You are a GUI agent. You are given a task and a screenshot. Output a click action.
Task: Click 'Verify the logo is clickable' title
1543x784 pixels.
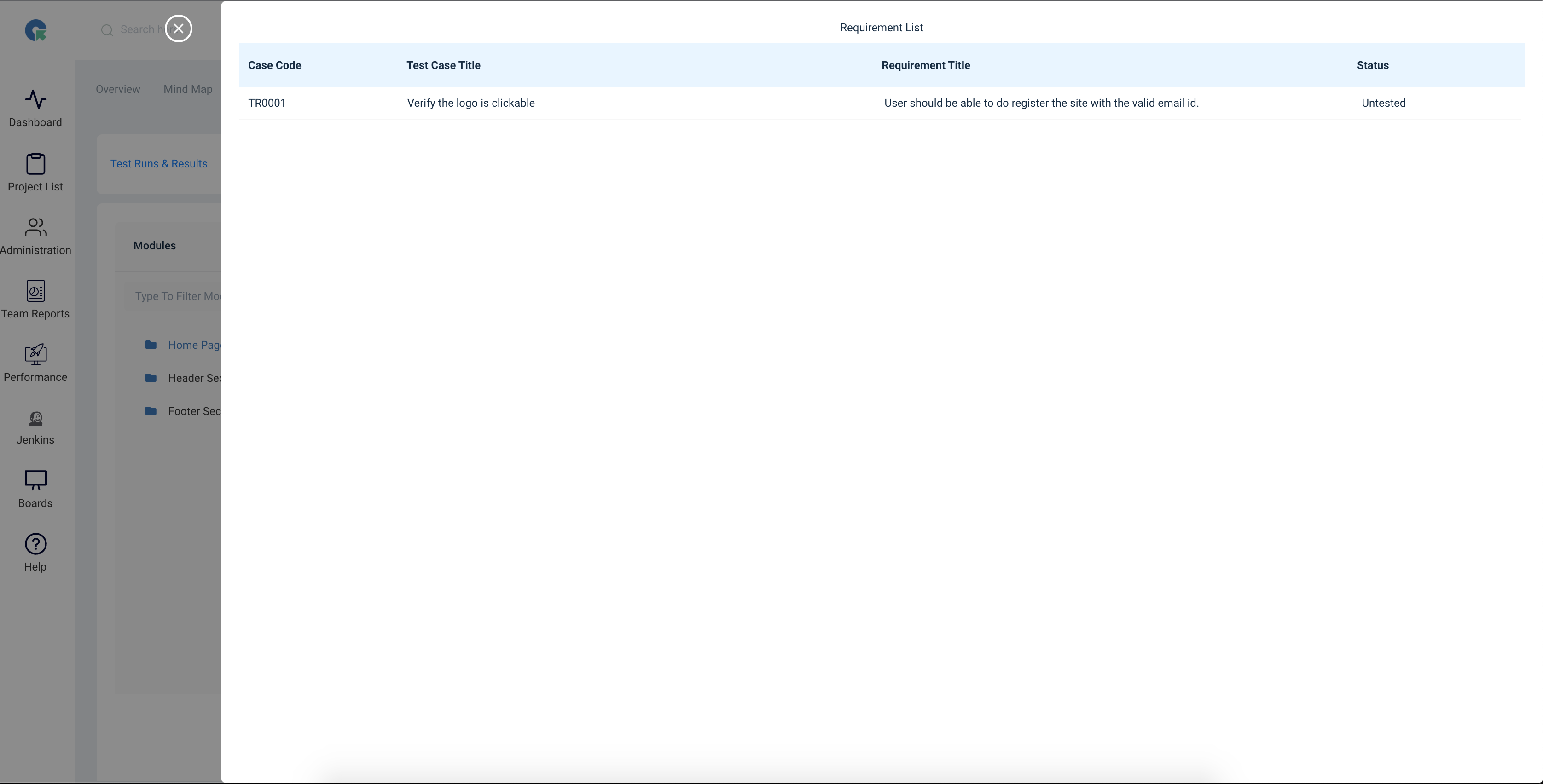click(471, 103)
